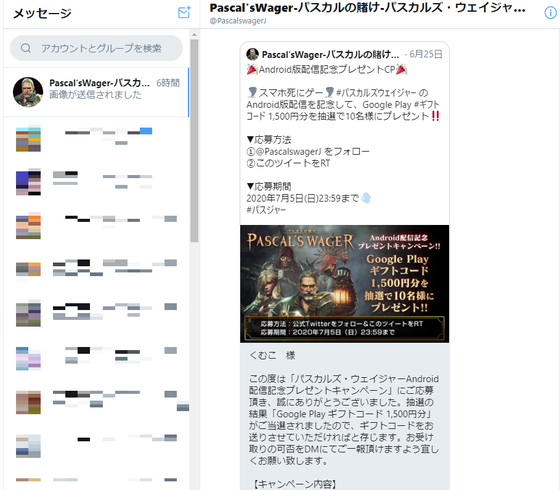560x490 pixels.
Task: Click the 2020年7月5日(日)23:59まで text
Action: [x=302, y=198]
